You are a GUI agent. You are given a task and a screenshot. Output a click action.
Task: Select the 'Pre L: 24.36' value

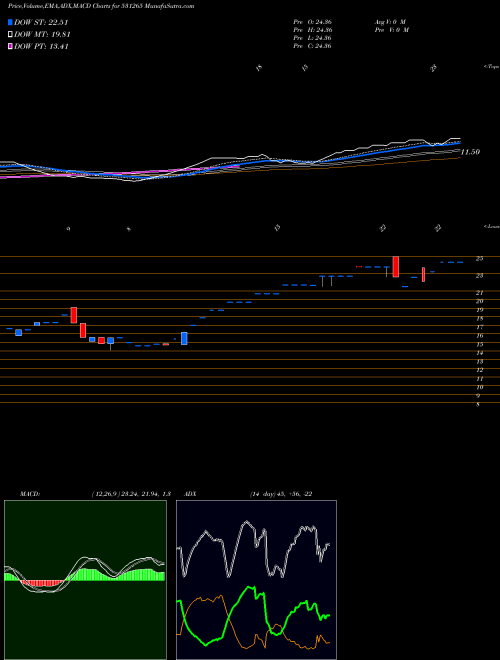[312, 38]
